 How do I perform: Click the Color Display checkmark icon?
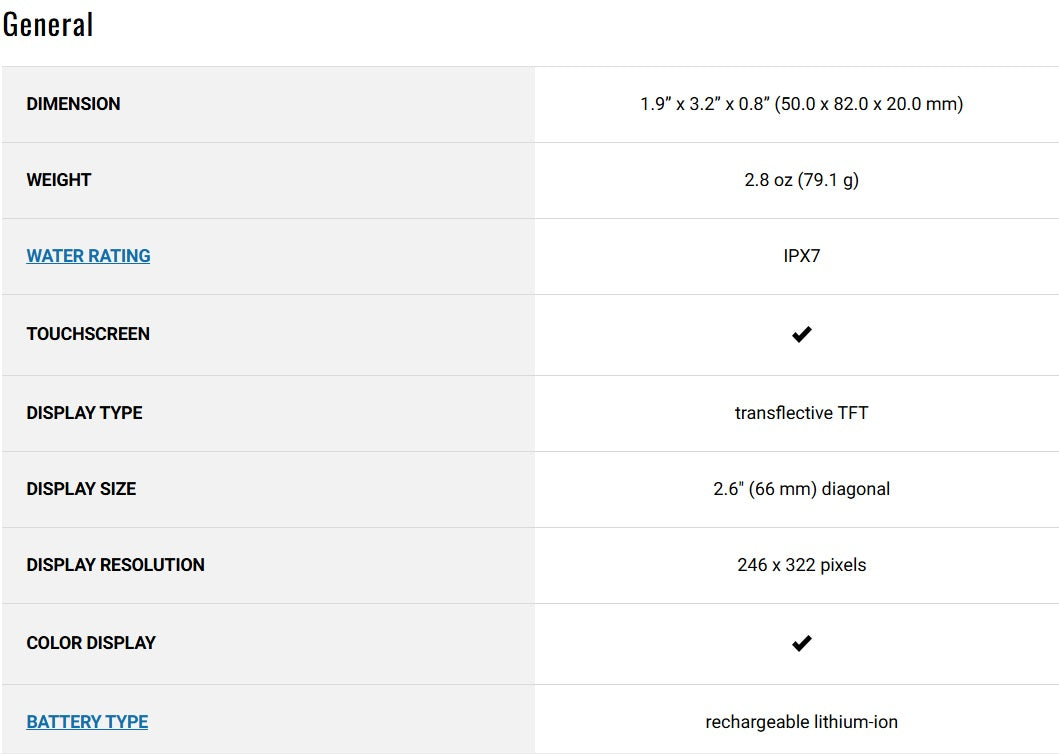[801, 643]
